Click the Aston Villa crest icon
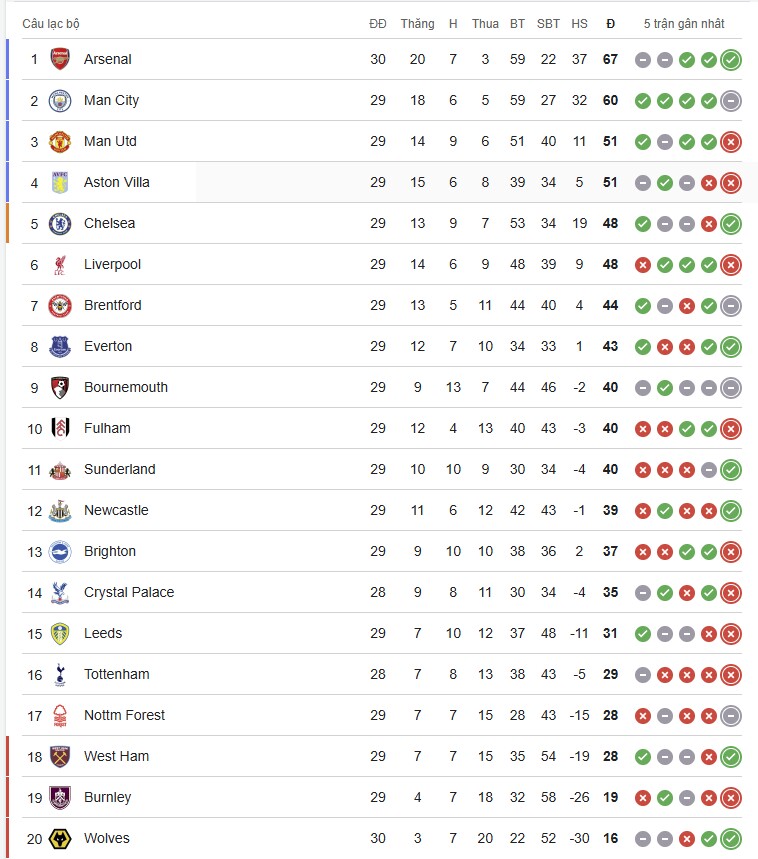This screenshot has width=758, height=859. click(61, 182)
